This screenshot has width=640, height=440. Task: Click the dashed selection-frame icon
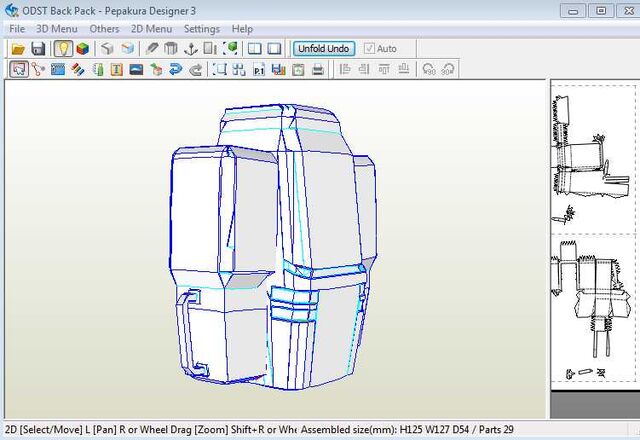click(x=220, y=69)
